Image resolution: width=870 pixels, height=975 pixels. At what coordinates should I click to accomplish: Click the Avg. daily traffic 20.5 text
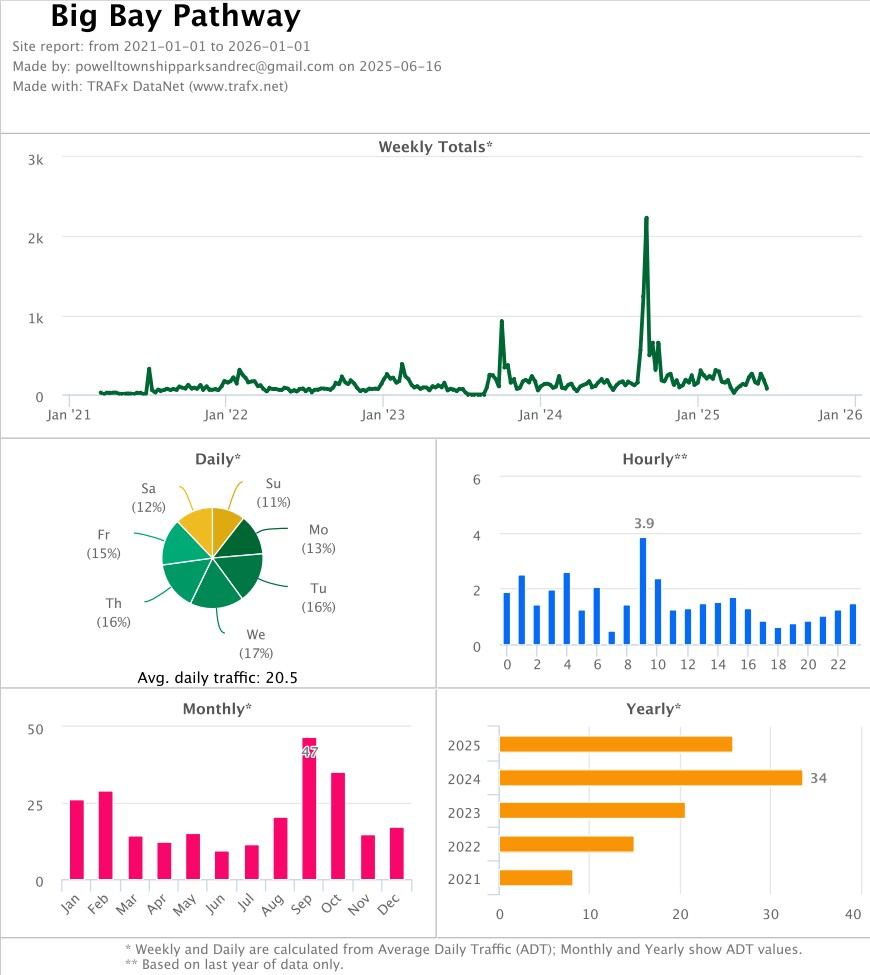[x=217, y=678]
